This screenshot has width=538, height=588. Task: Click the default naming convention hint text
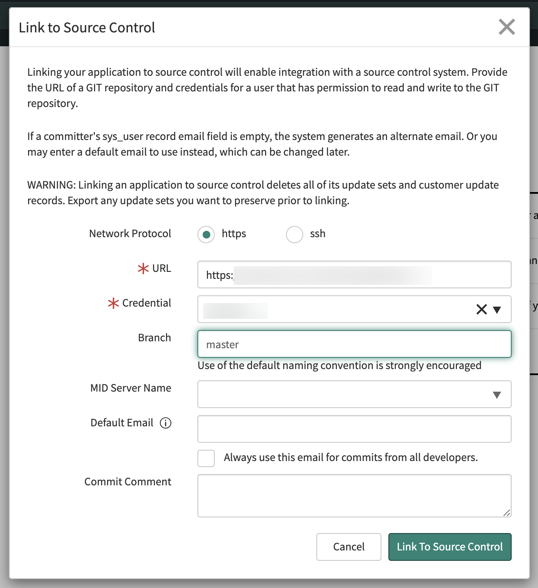coord(339,366)
